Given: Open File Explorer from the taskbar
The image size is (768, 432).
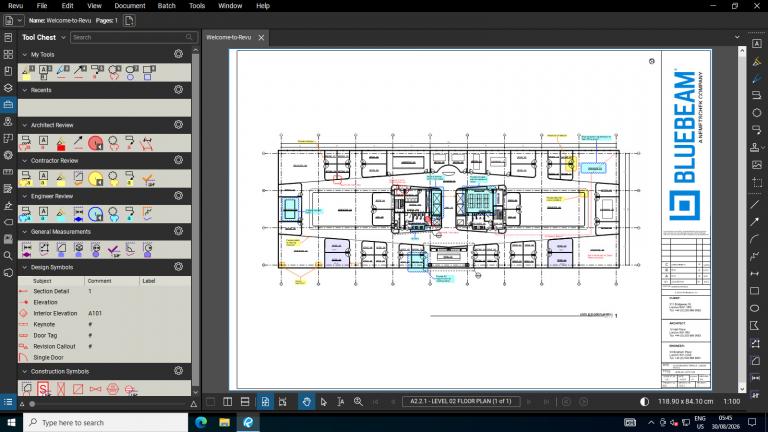Looking at the screenshot, I should pos(224,422).
